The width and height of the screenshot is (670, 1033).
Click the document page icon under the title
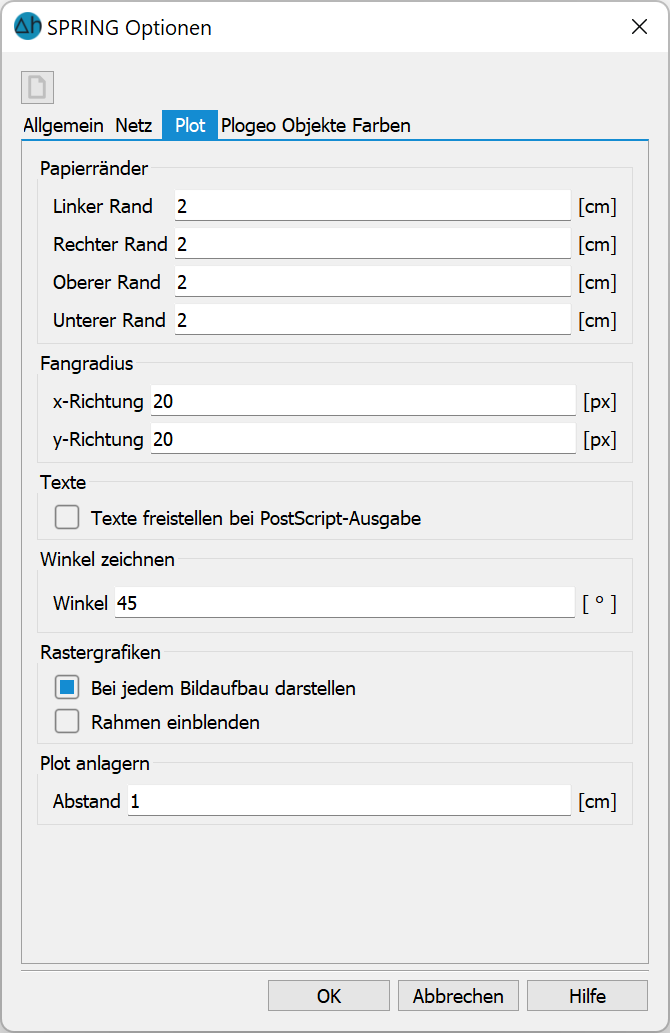coord(37,87)
